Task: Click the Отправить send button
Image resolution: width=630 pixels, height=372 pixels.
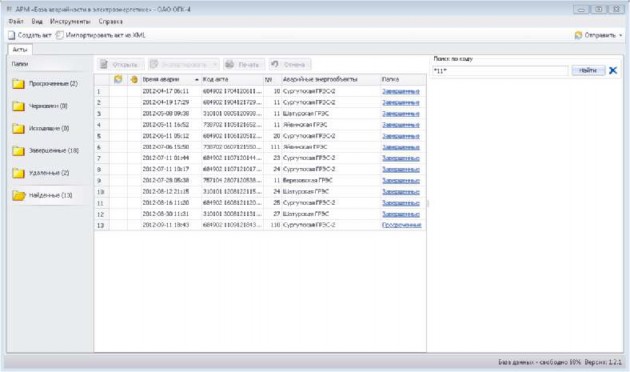Action: click(595, 35)
